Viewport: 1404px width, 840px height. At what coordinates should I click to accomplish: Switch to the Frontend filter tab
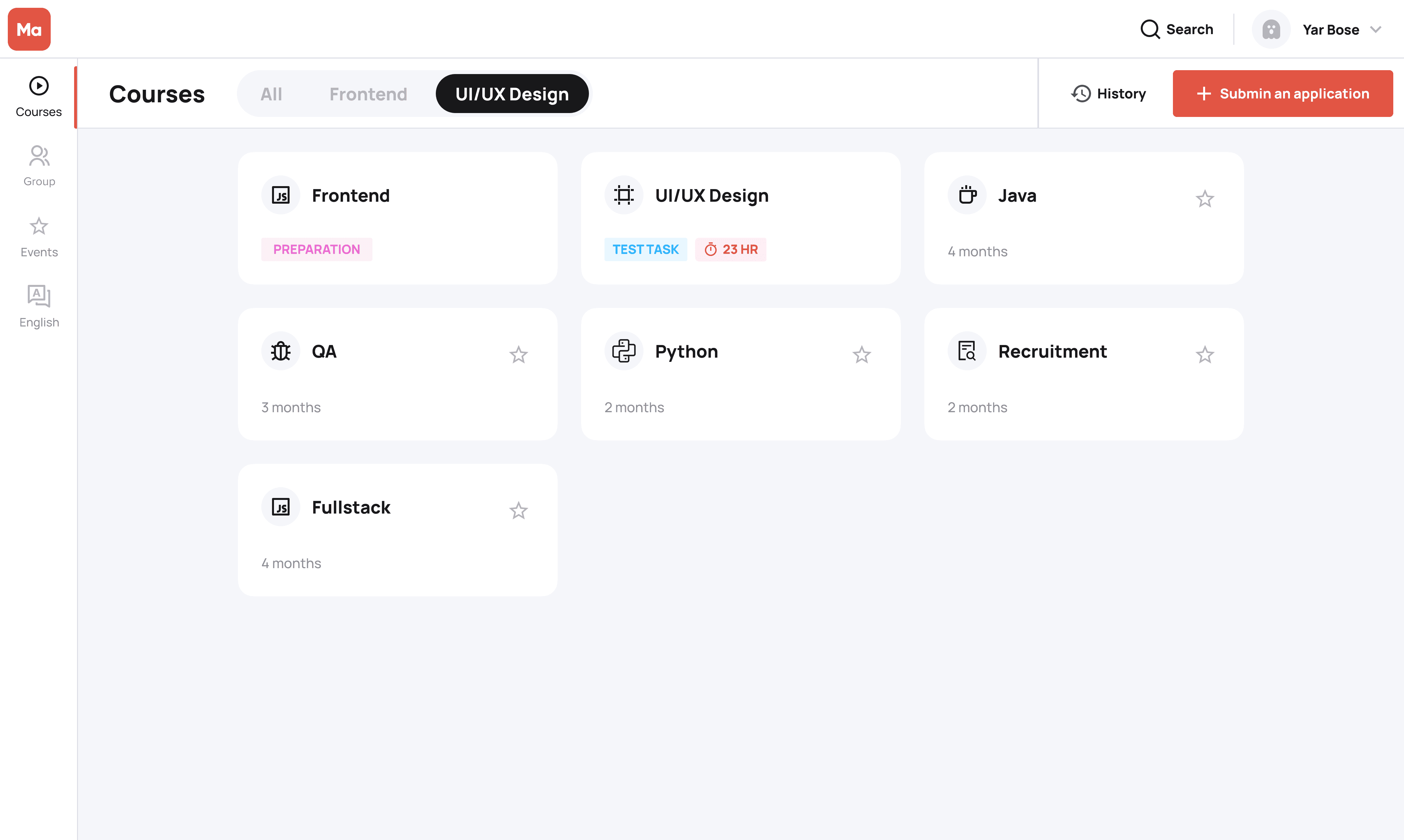368,94
